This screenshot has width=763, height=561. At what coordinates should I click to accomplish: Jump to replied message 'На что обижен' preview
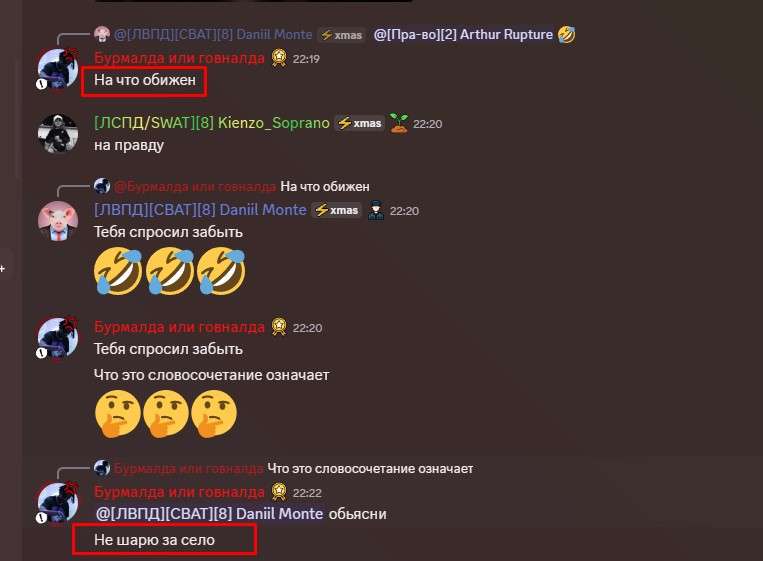(x=325, y=186)
